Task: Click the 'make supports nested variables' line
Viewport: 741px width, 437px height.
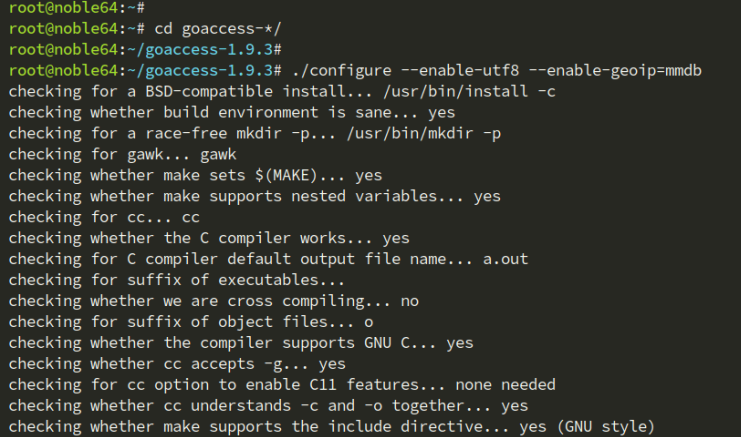Action: [x=254, y=196]
